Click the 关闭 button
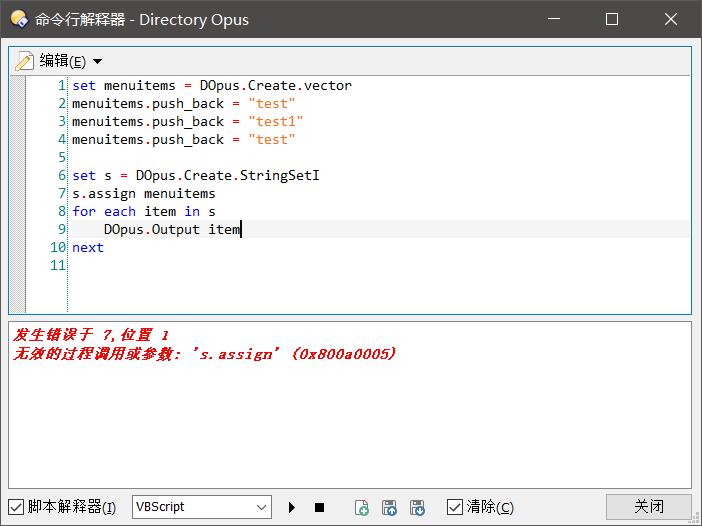The height and width of the screenshot is (526, 702). click(649, 507)
